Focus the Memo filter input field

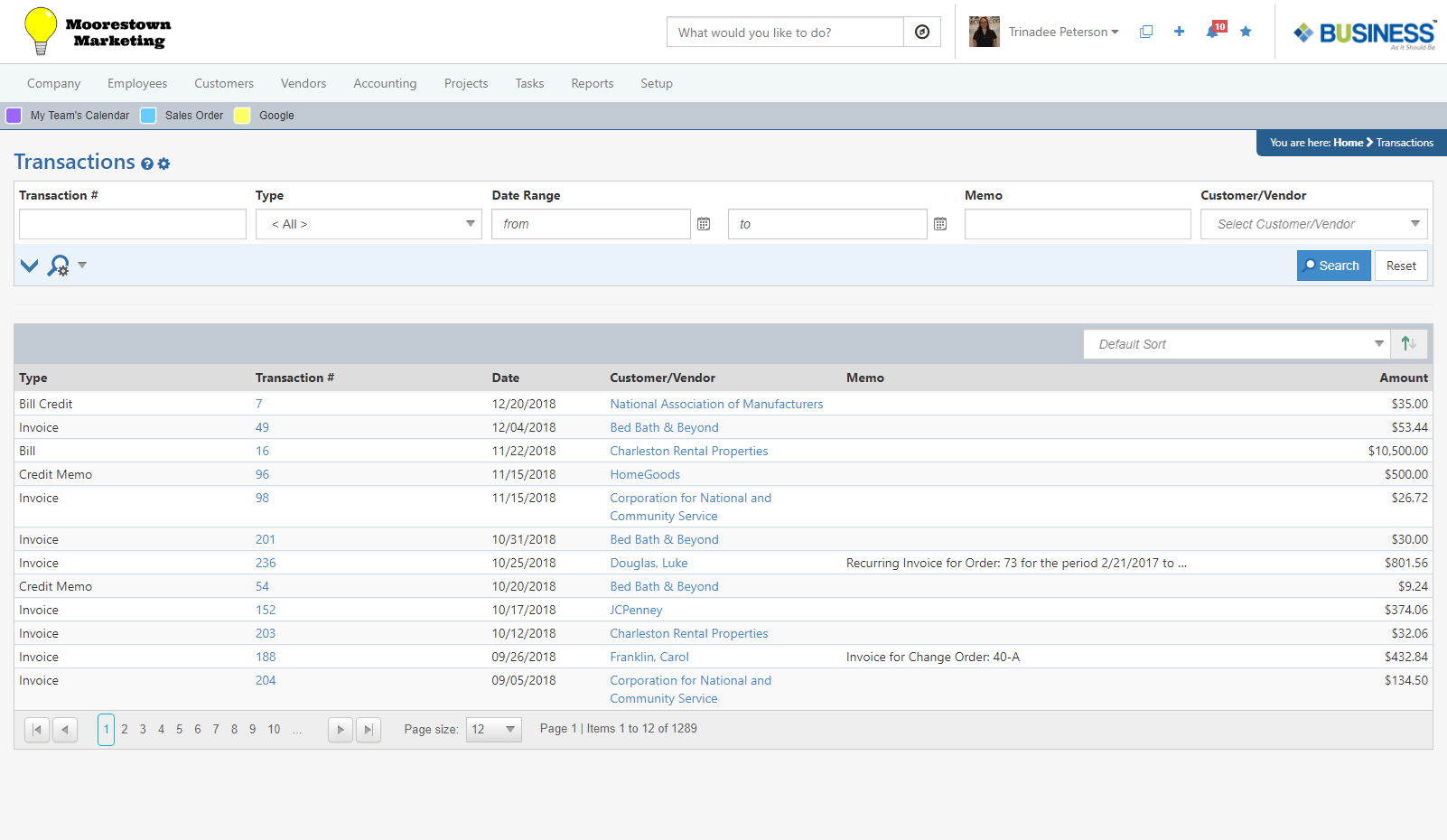click(1078, 224)
